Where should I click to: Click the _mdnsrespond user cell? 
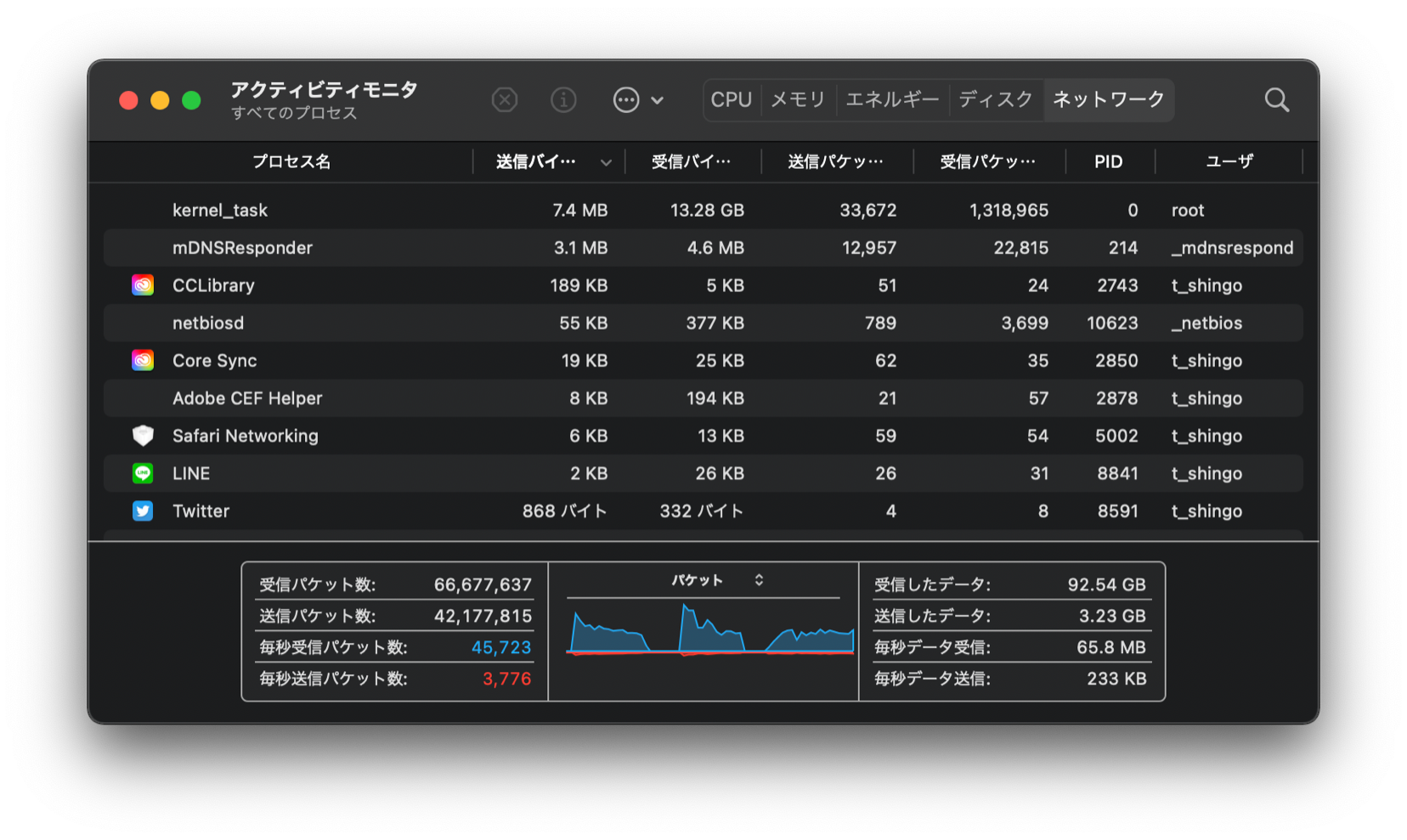coord(1232,248)
